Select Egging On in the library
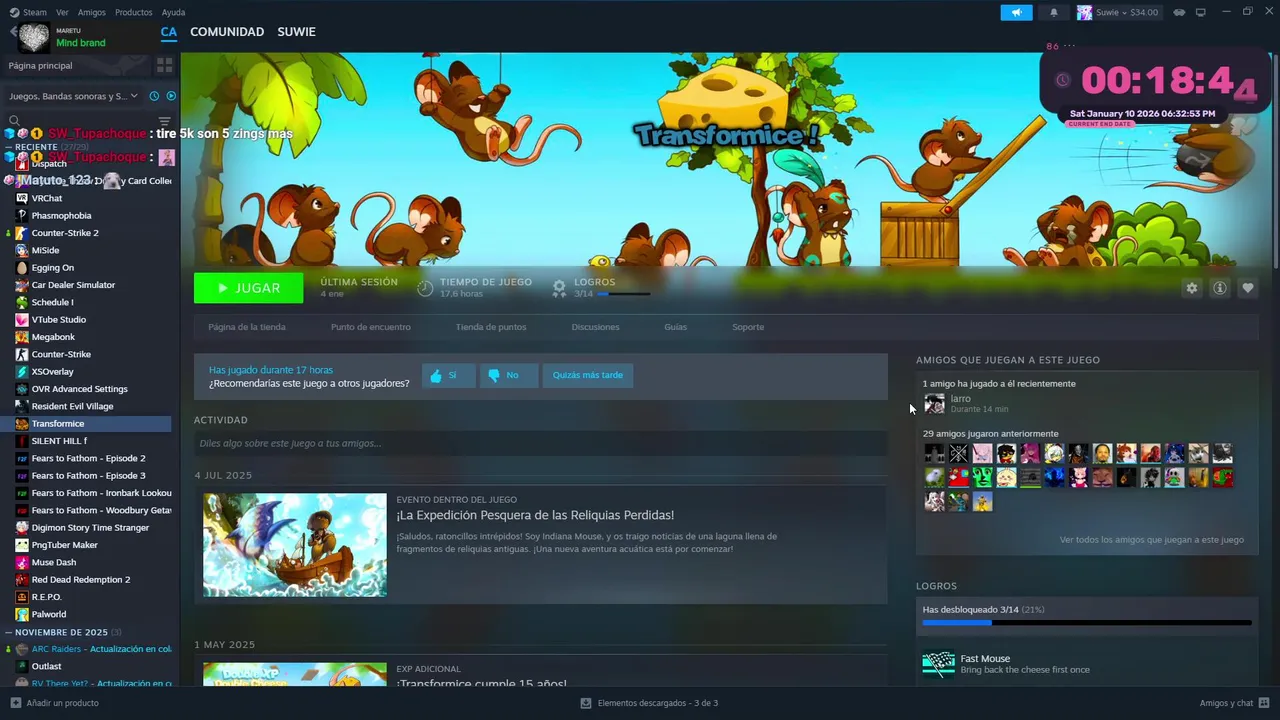The height and width of the screenshot is (720, 1280). click(52, 267)
